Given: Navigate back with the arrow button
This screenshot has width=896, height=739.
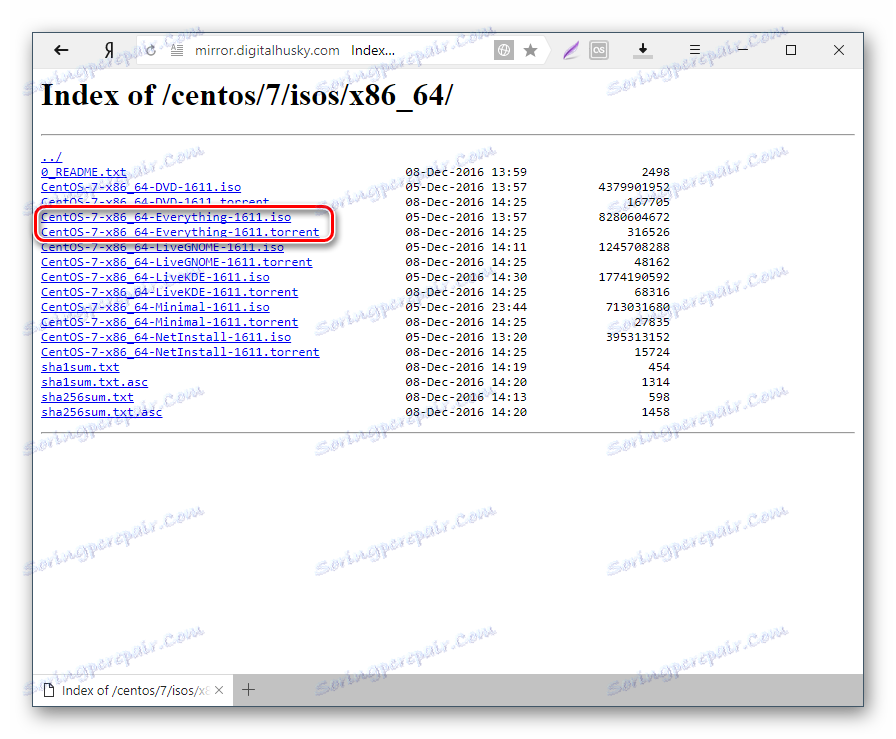Looking at the screenshot, I should [x=61, y=50].
